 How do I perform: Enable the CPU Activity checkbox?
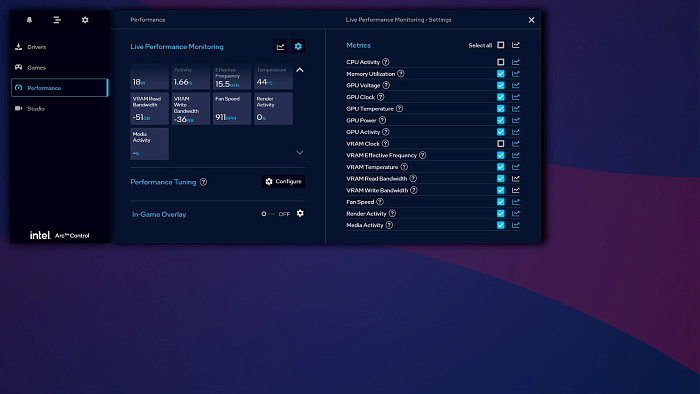(x=500, y=62)
